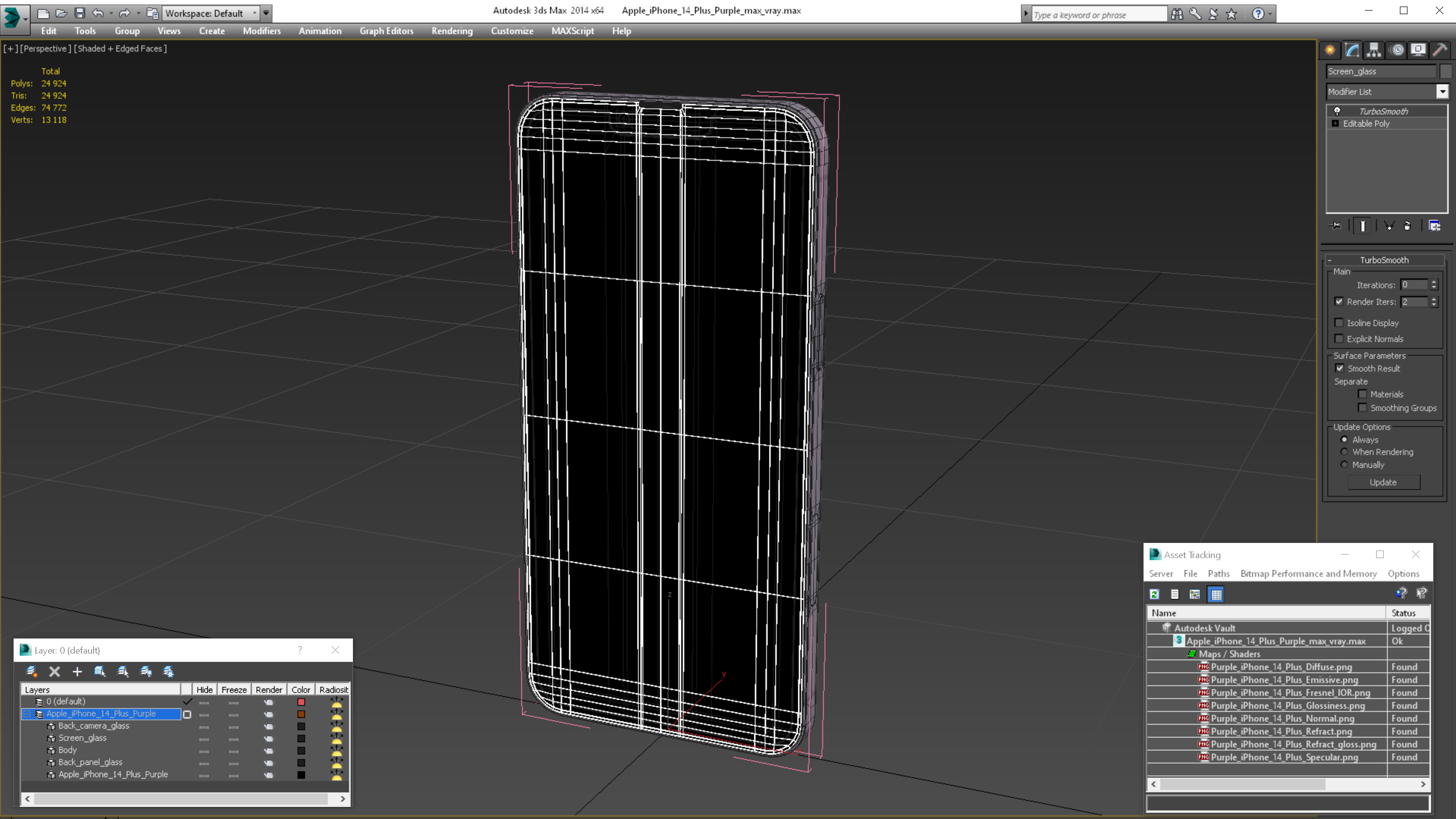Expand the Modifier List dropdown

coord(1441,91)
